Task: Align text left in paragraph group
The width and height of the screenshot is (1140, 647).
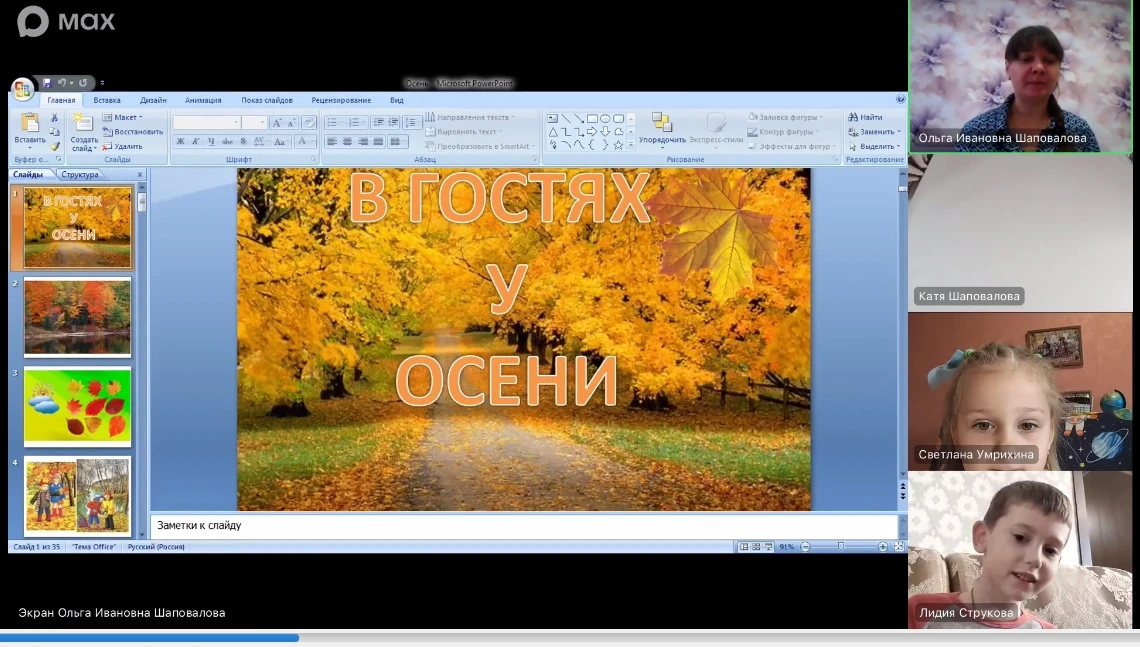Action: (332, 142)
